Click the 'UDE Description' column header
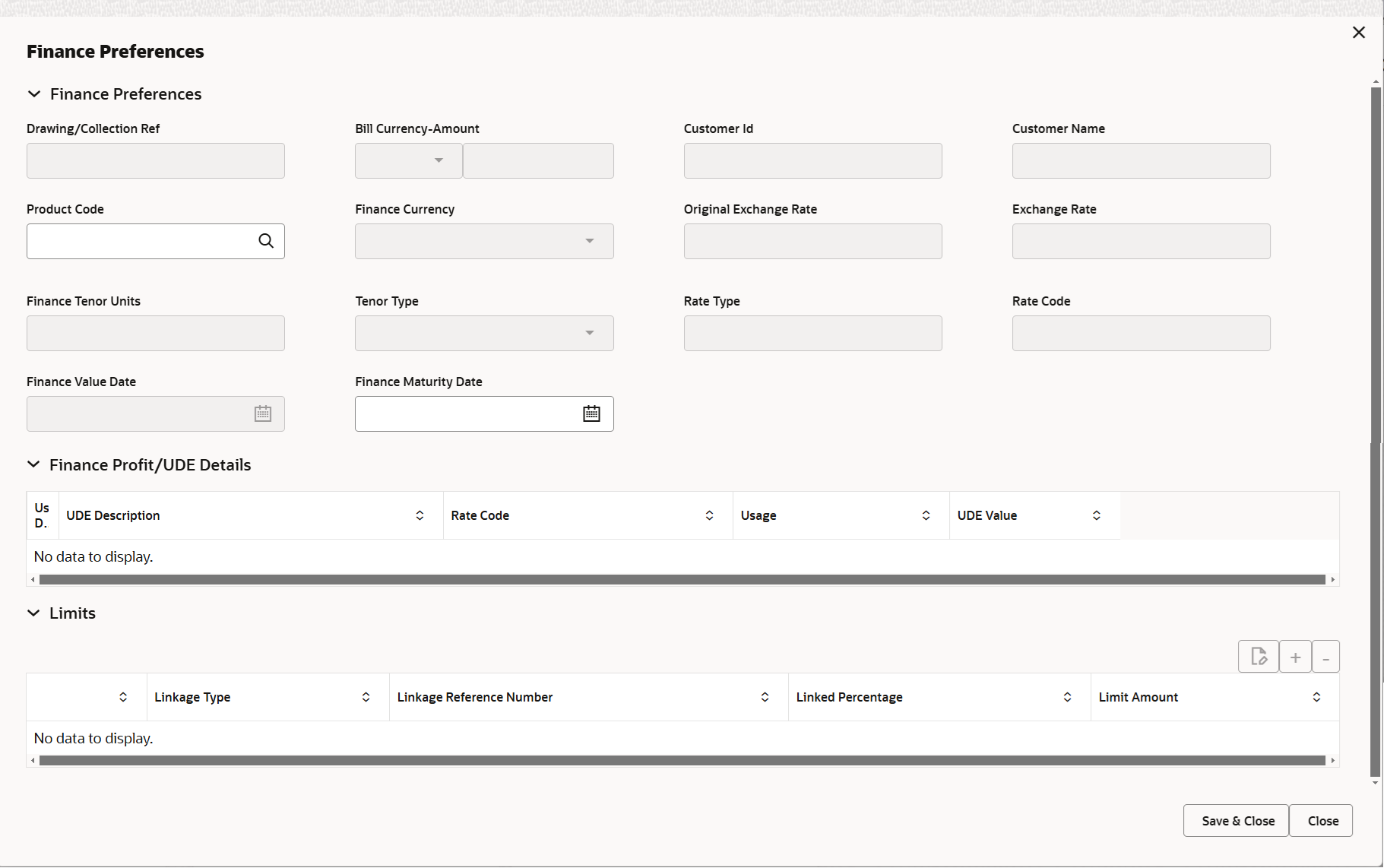The width and height of the screenshot is (1387, 868). (251, 515)
